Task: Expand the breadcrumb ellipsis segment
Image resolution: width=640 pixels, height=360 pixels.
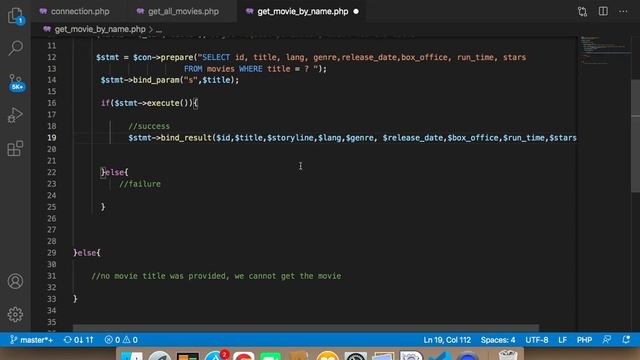Action: point(159,30)
